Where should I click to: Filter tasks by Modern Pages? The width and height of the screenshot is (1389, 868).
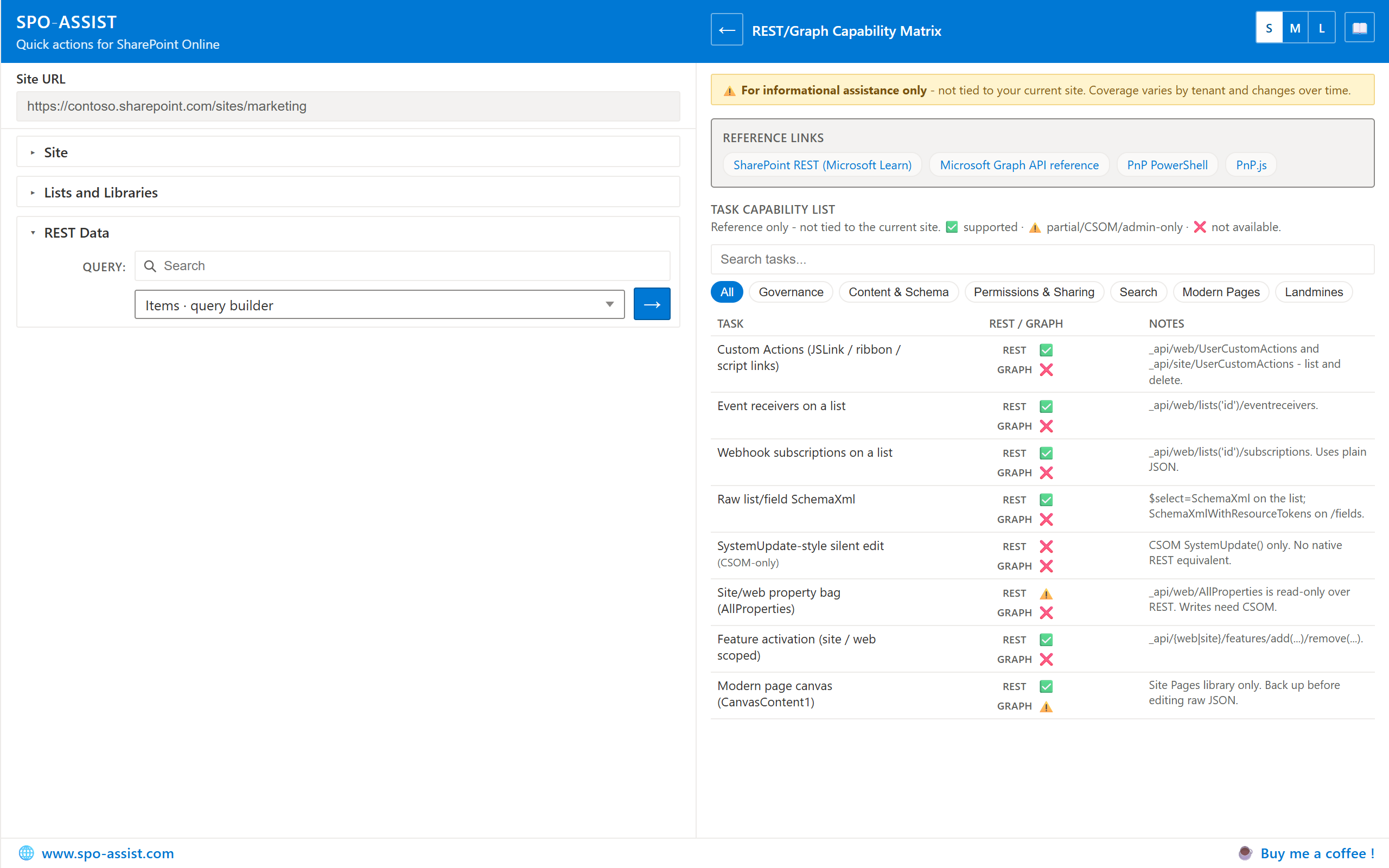point(1221,292)
